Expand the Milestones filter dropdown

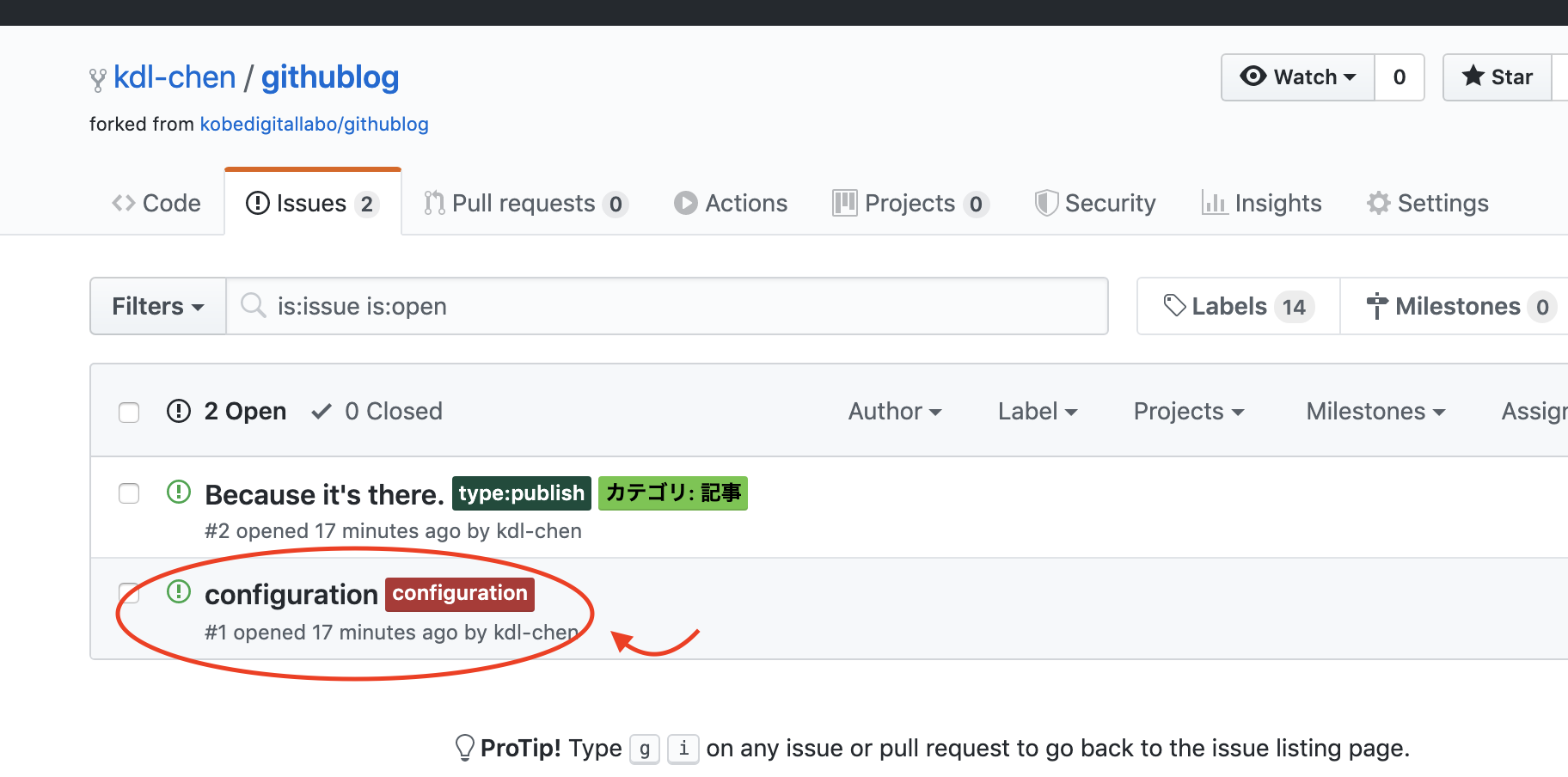coord(1375,412)
